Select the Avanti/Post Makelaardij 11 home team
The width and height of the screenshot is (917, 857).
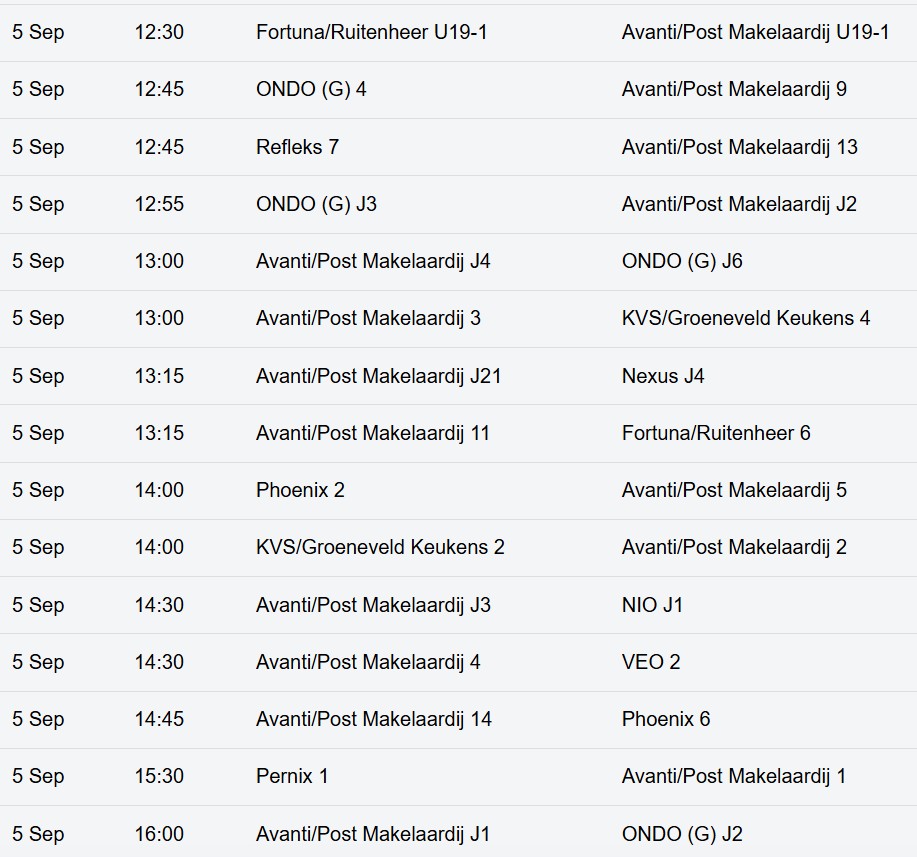click(373, 433)
